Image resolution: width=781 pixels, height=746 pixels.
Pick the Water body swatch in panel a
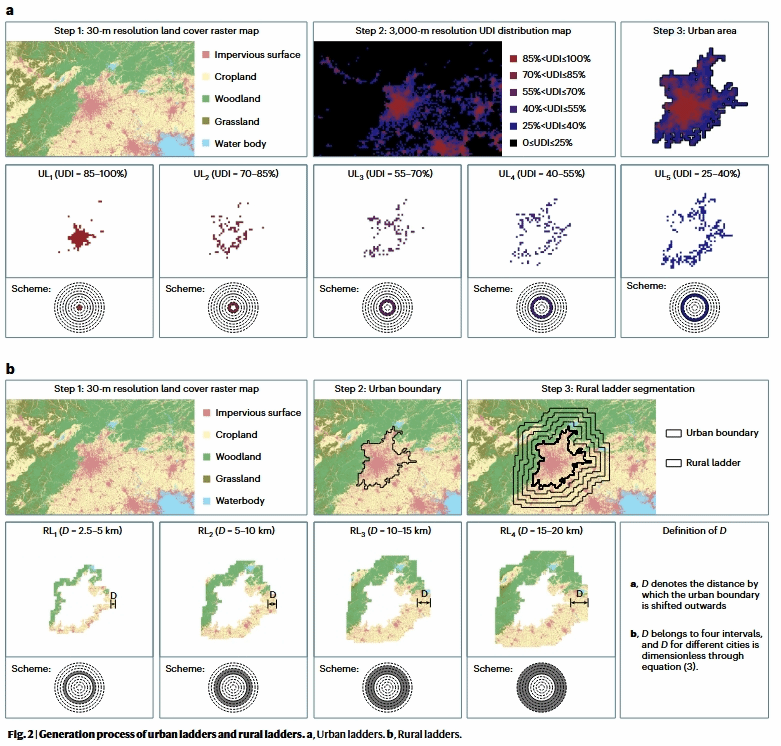(x=207, y=143)
